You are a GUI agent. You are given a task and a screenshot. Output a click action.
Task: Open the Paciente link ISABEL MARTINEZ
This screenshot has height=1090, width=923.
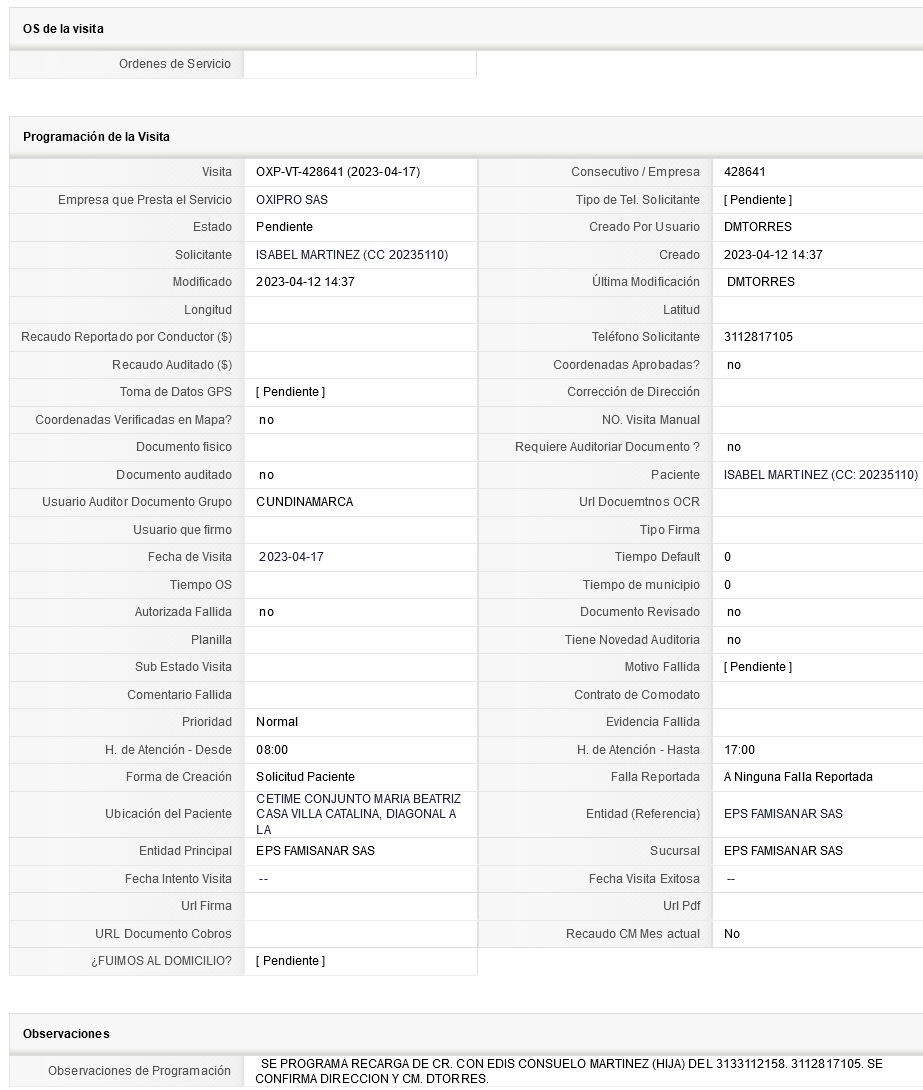(x=820, y=475)
